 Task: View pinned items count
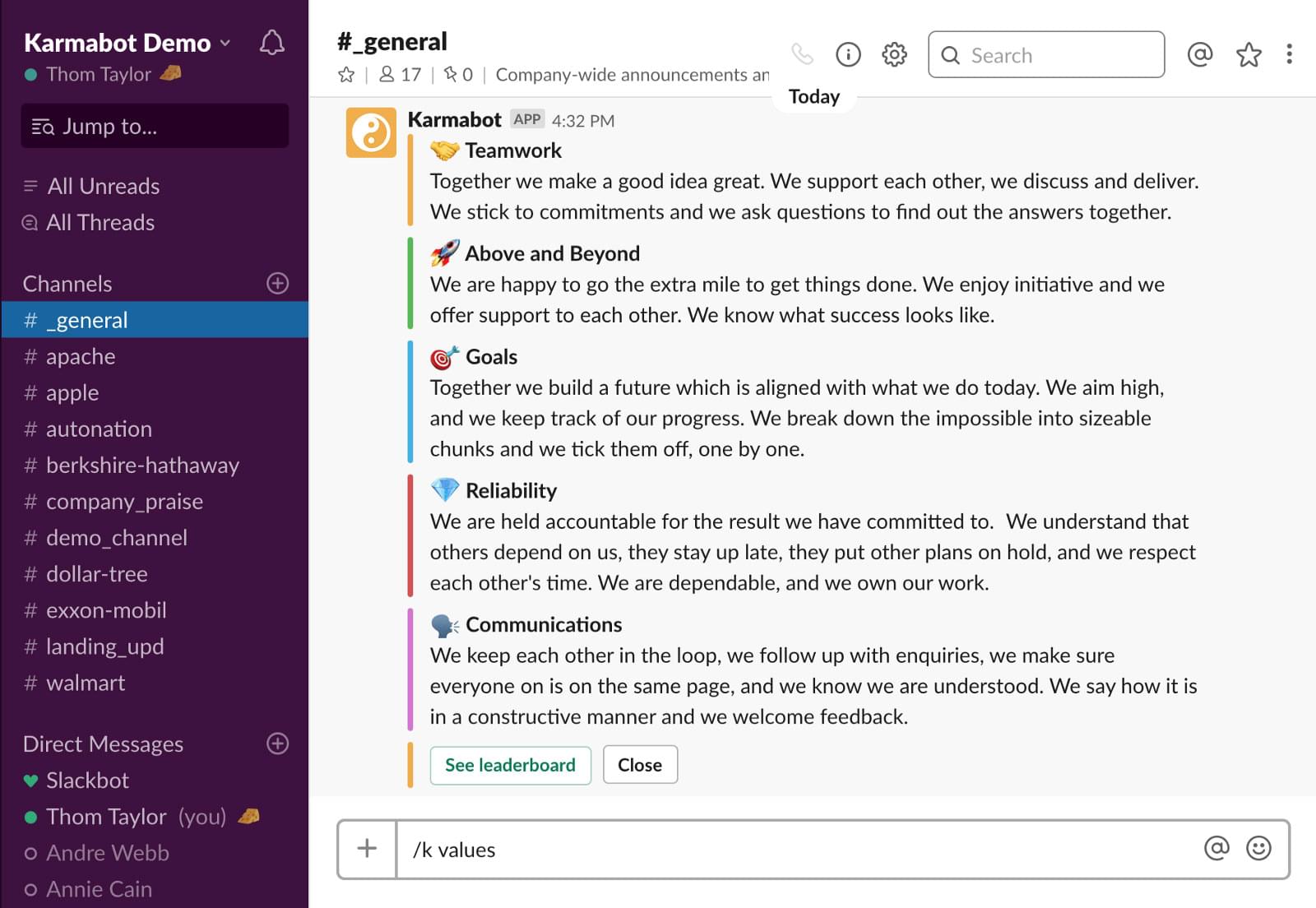458,75
